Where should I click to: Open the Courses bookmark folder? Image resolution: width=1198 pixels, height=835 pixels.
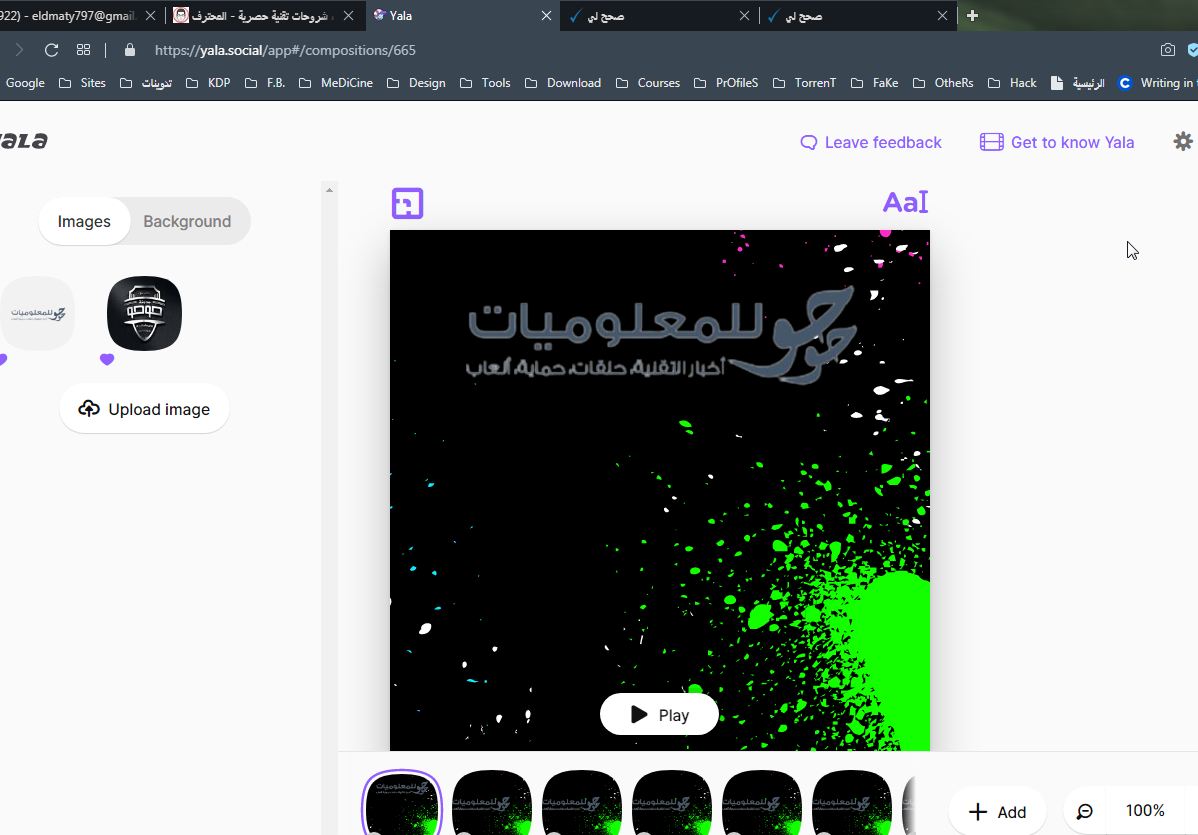647,83
